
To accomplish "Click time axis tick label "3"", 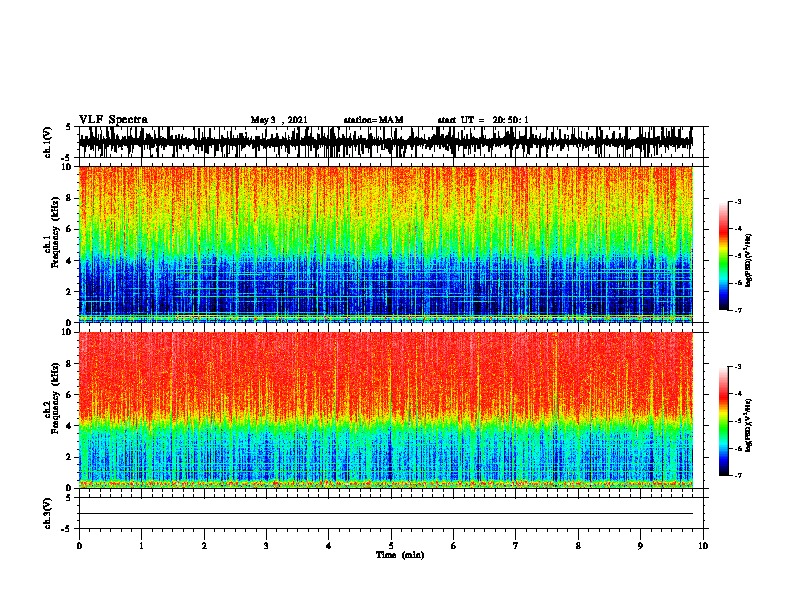I will coord(266,546).
